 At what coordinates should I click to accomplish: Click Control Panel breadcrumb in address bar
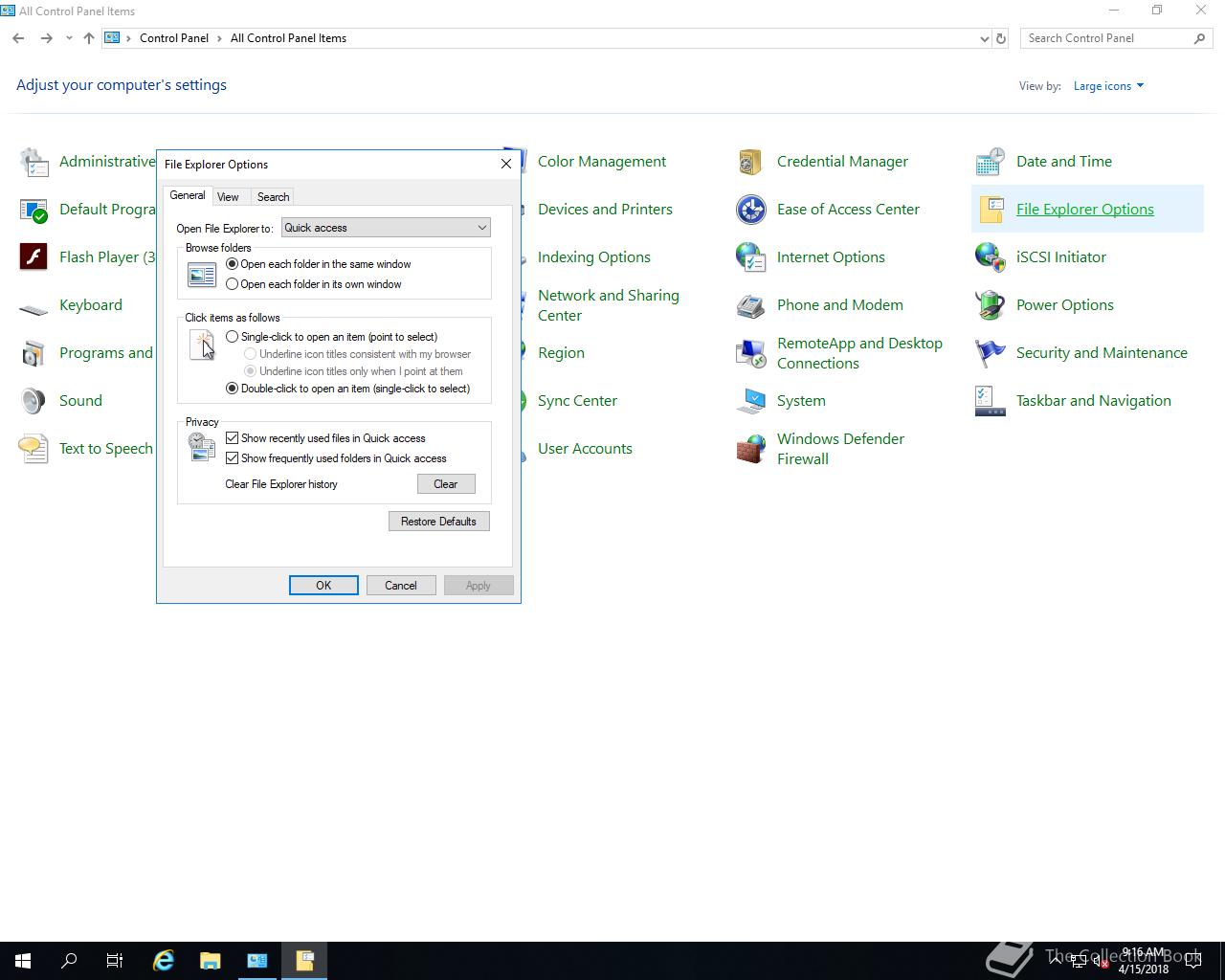(174, 38)
